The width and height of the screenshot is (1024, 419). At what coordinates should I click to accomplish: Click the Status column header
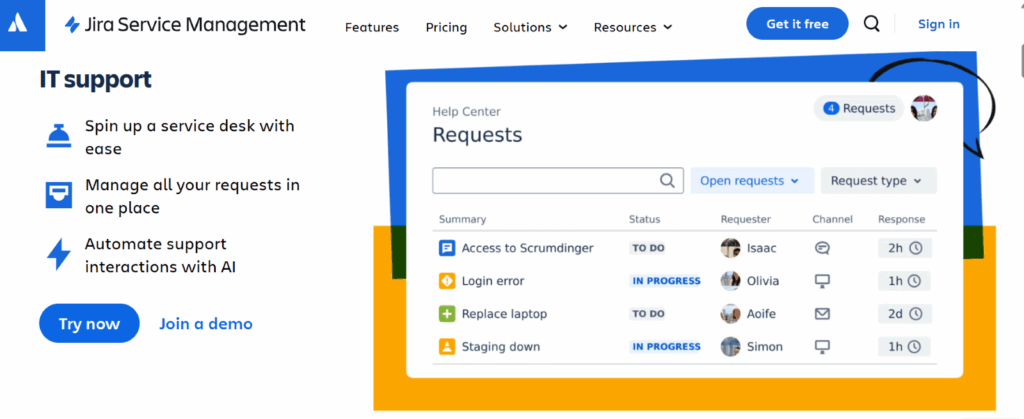(645, 219)
